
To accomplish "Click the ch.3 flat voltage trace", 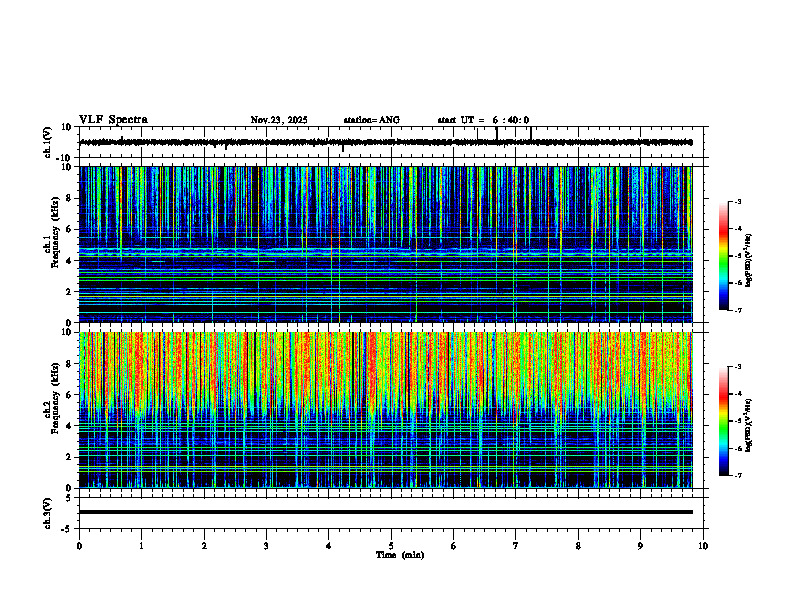I will coord(386,512).
